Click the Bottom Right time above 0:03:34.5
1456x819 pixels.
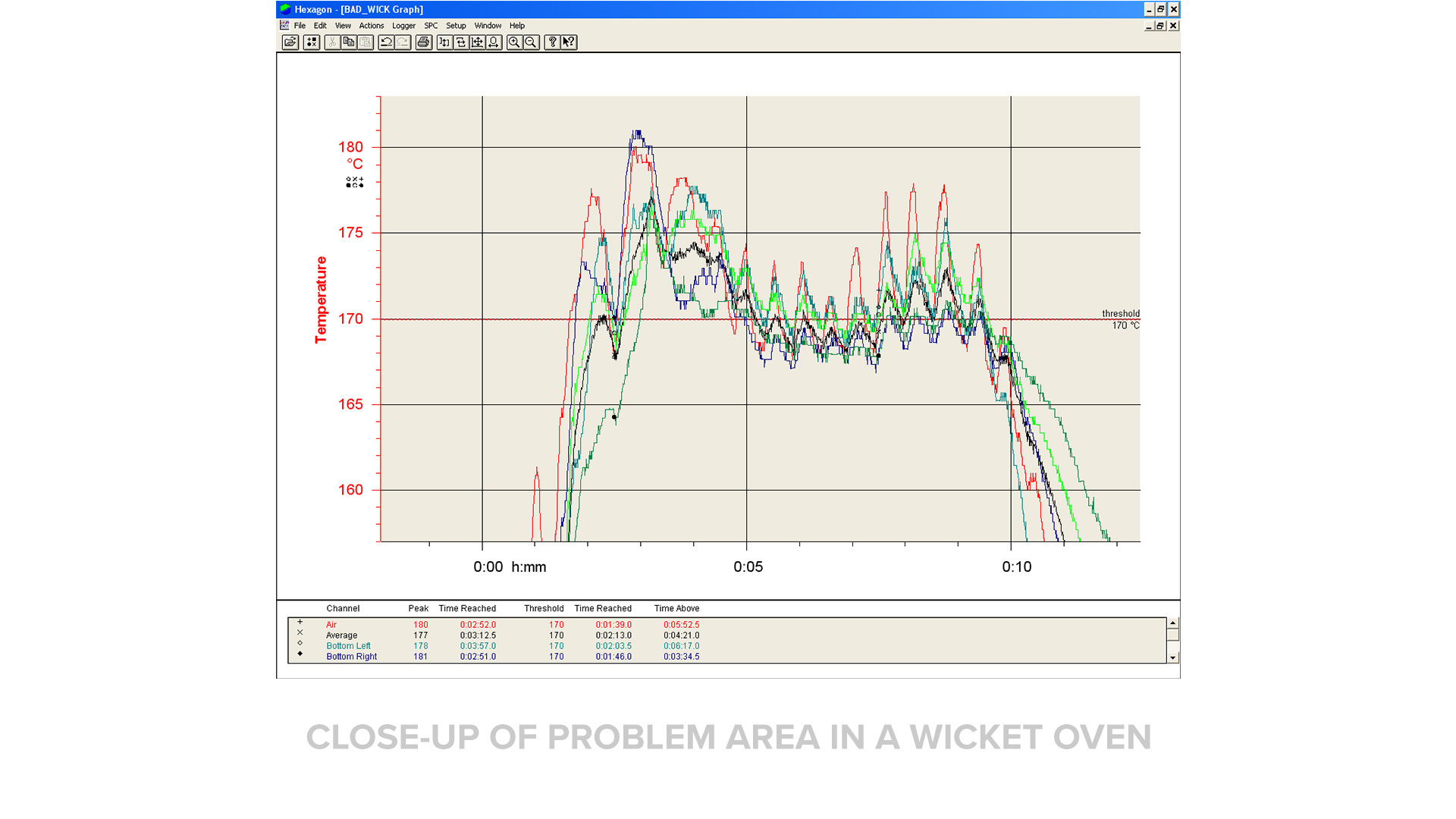point(682,657)
